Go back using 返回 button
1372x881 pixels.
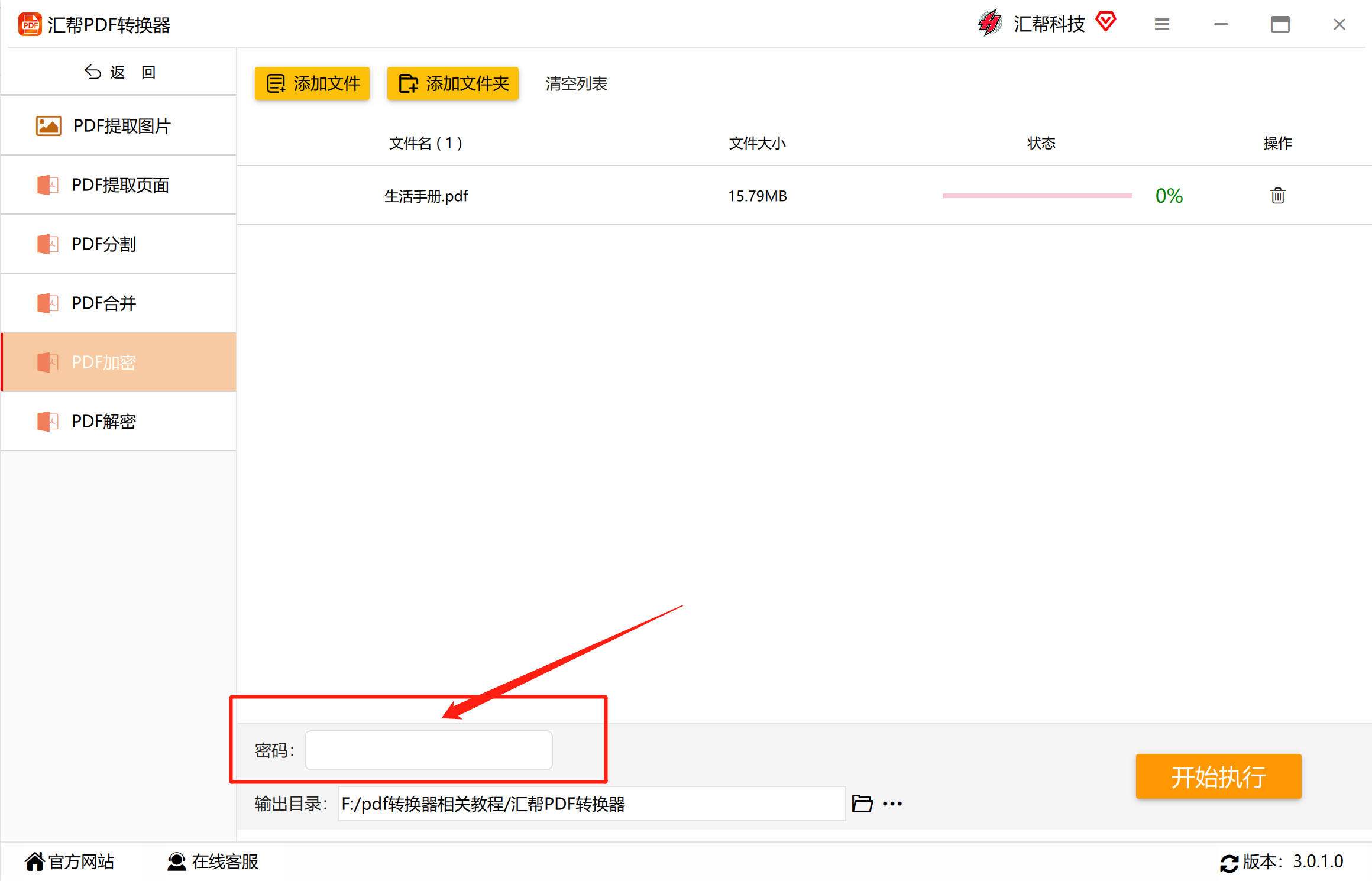pos(120,72)
